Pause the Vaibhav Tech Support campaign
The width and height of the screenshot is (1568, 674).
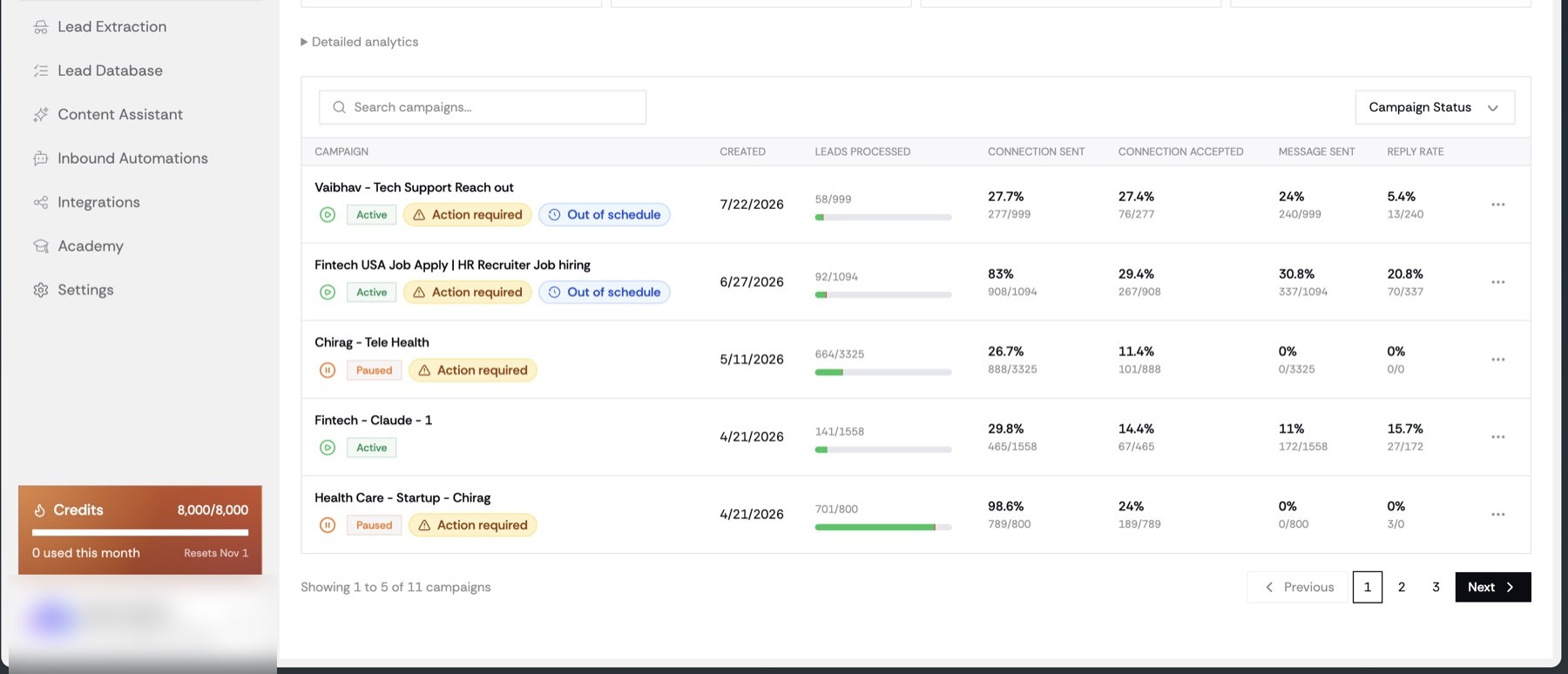328,214
